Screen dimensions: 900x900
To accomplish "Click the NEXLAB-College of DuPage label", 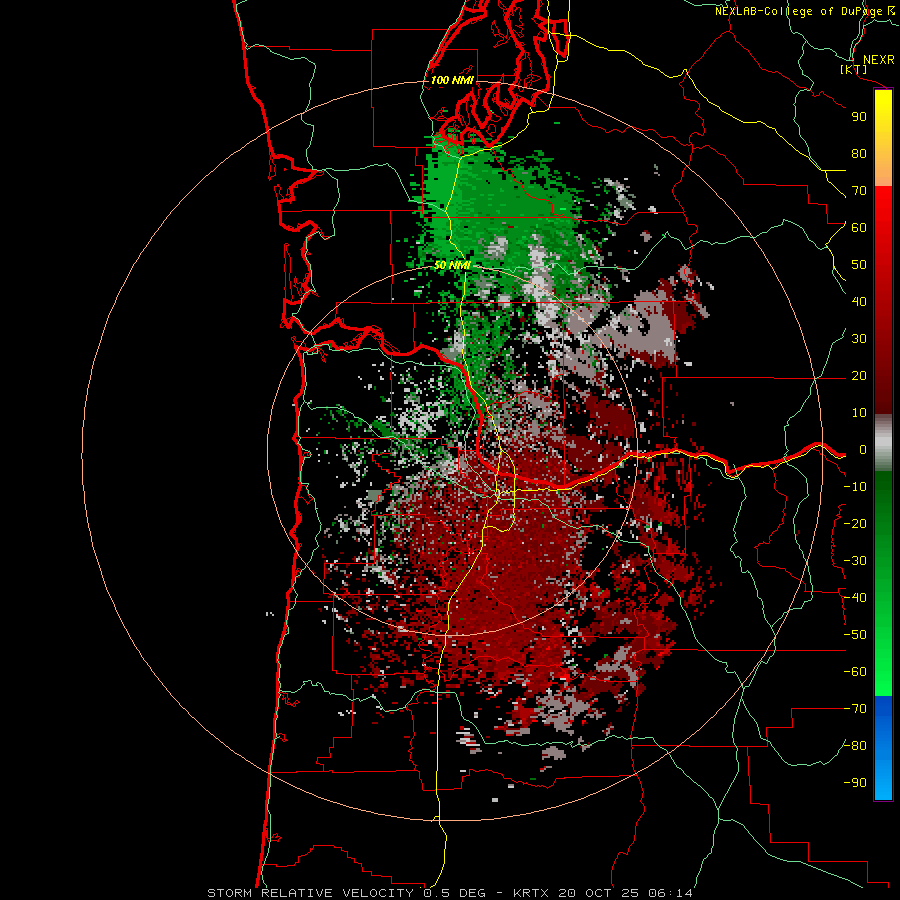I will point(800,11).
